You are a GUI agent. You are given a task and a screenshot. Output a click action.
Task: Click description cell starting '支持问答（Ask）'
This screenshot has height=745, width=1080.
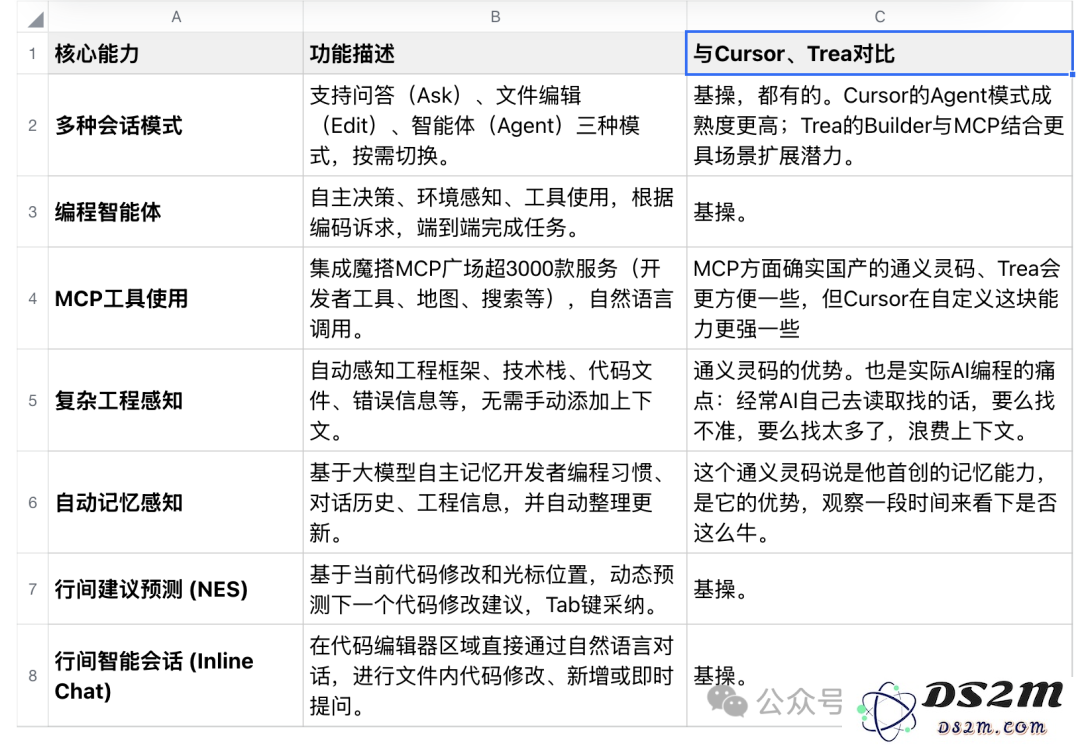[x=495, y=125]
